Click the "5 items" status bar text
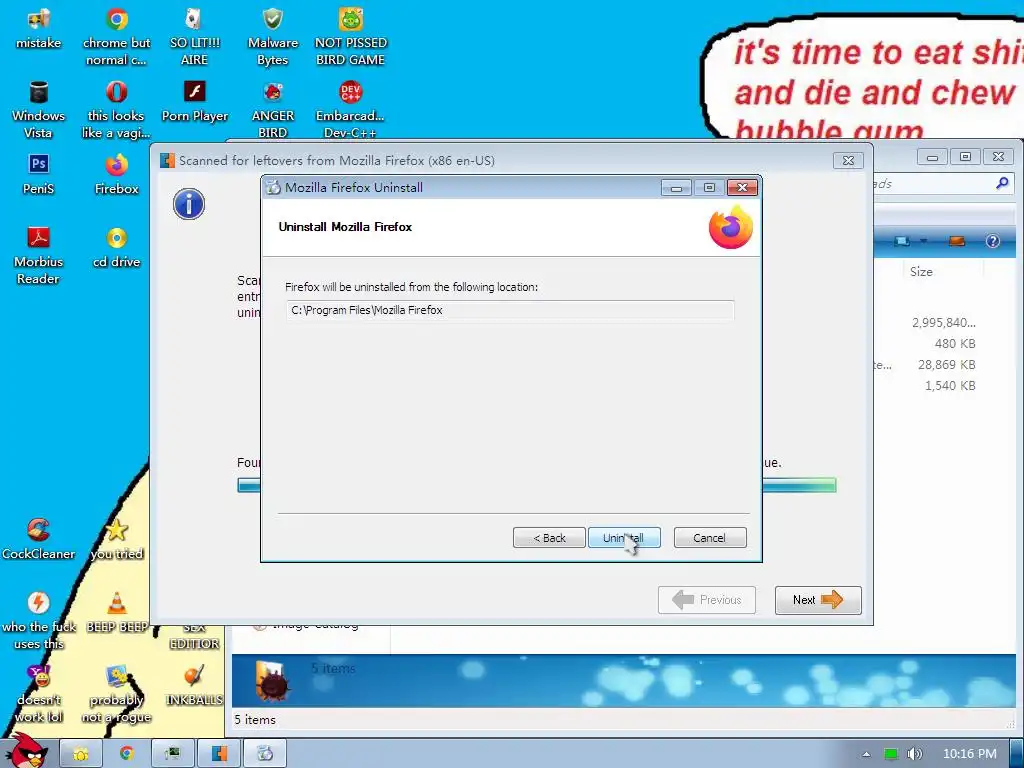 (x=255, y=720)
